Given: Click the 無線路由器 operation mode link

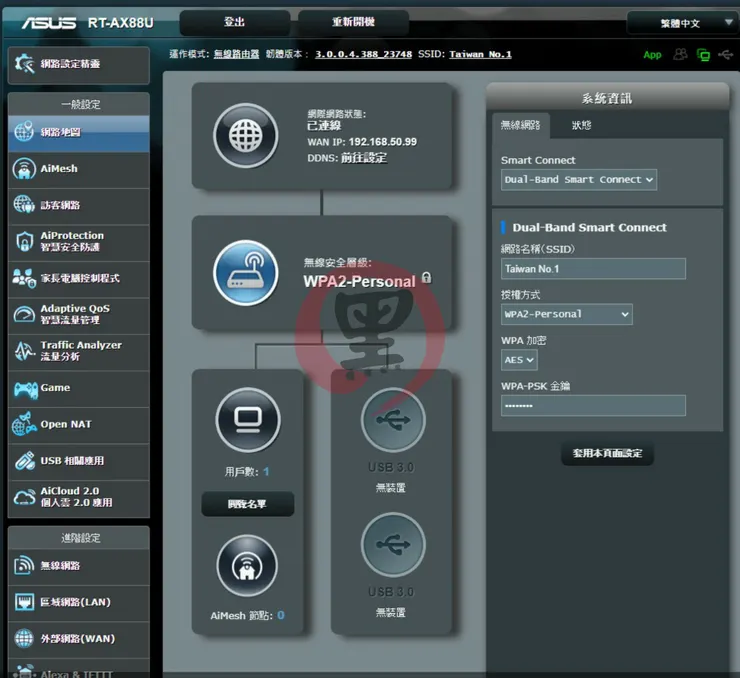Looking at the screenshot, I should 236,54.
